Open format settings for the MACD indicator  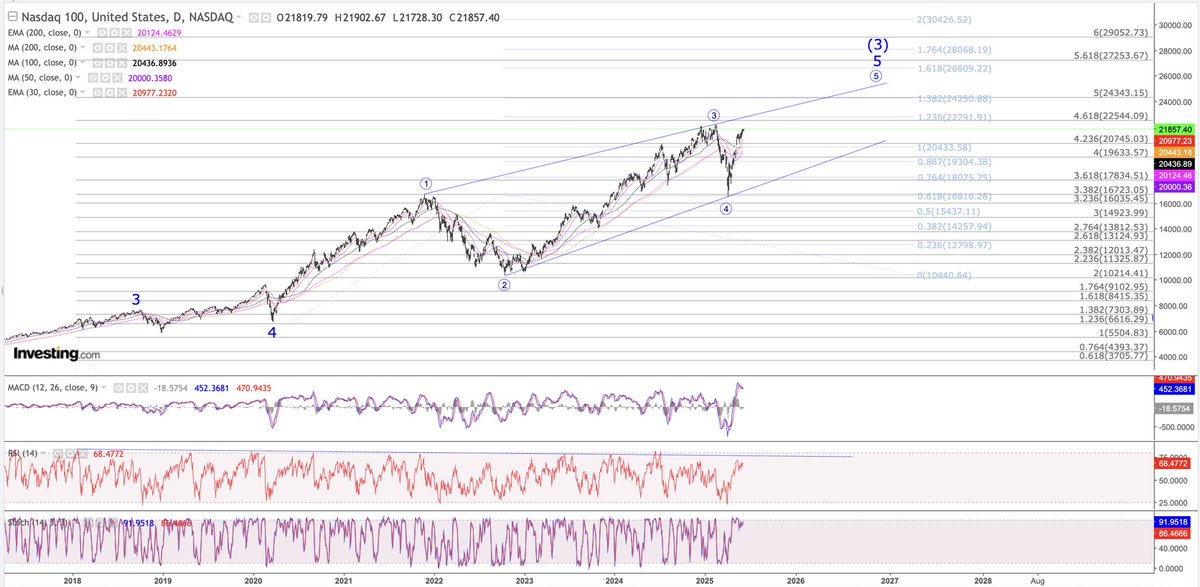pyautogui.click(x=131, y=388)
